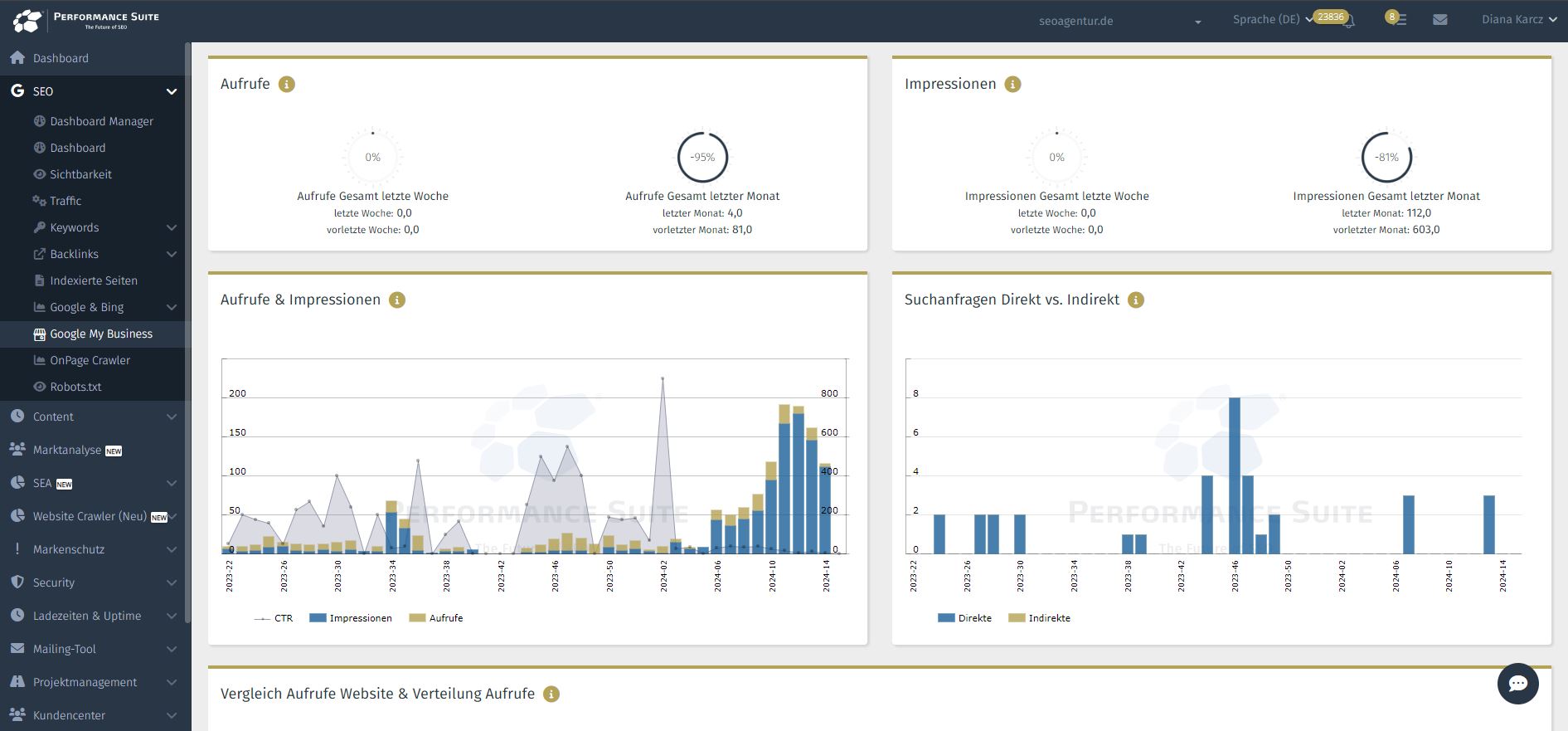Click the Performance Suite logo
1568x731 pixels.
pos(85,20)
